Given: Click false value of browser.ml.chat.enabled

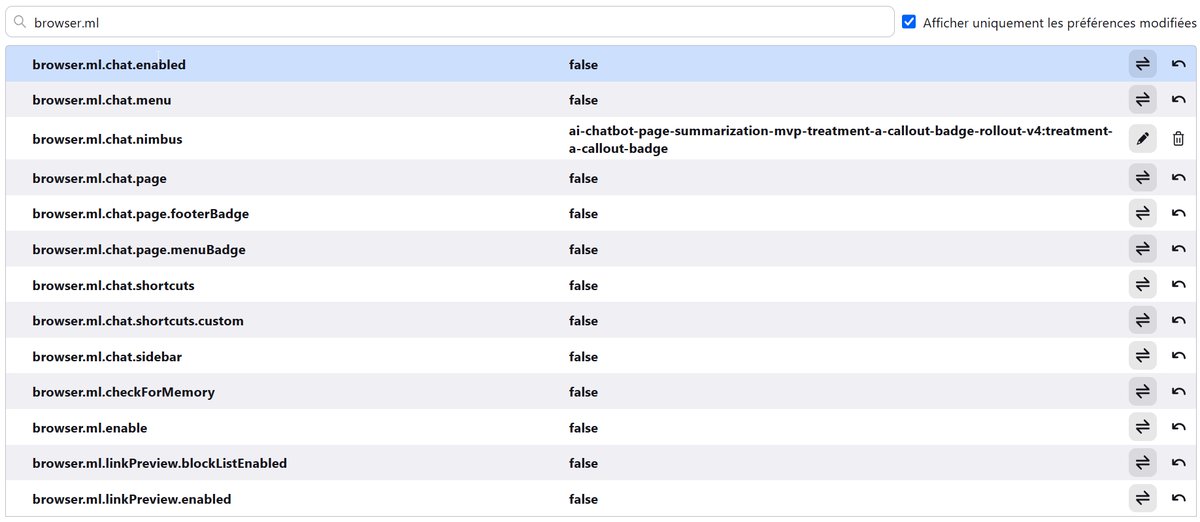Looking at the screenshot, I should pos(583,65).
